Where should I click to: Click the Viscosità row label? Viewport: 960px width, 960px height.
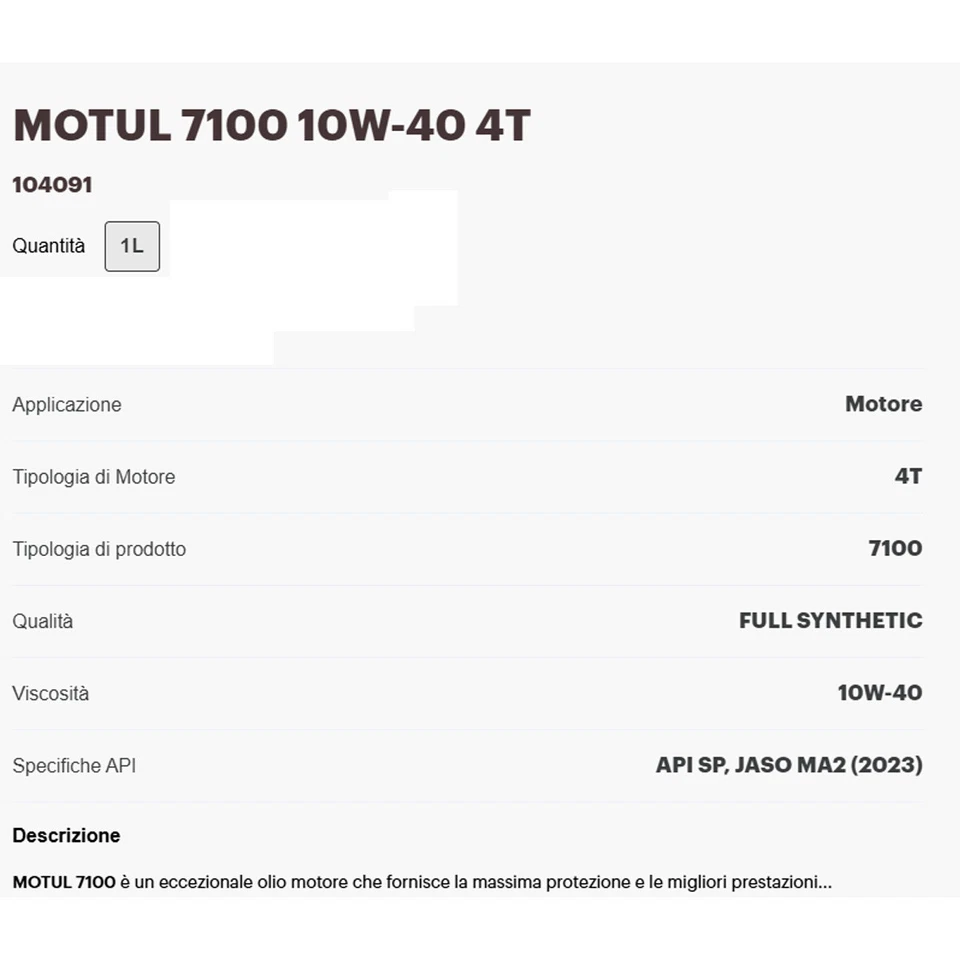[x=50, y=693]
